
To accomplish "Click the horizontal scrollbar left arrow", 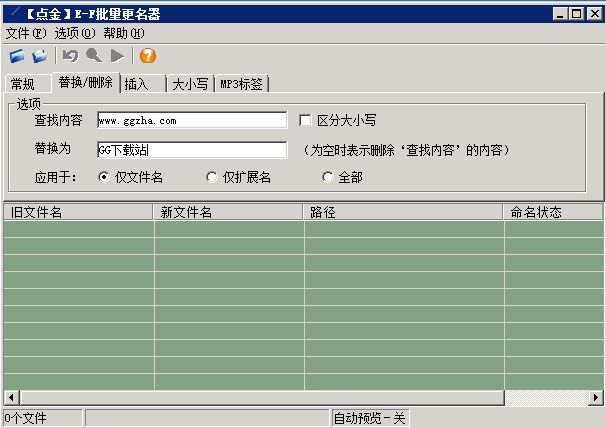I will click(12, 397).
